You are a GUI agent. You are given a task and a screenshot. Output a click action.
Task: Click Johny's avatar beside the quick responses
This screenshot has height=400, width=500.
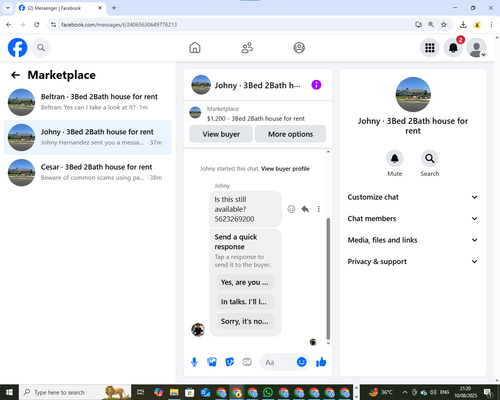198,330
